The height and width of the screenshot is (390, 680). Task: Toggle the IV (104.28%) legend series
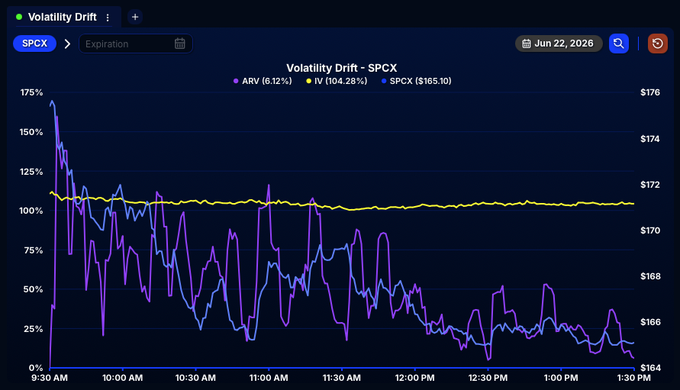tap(337, 81)
